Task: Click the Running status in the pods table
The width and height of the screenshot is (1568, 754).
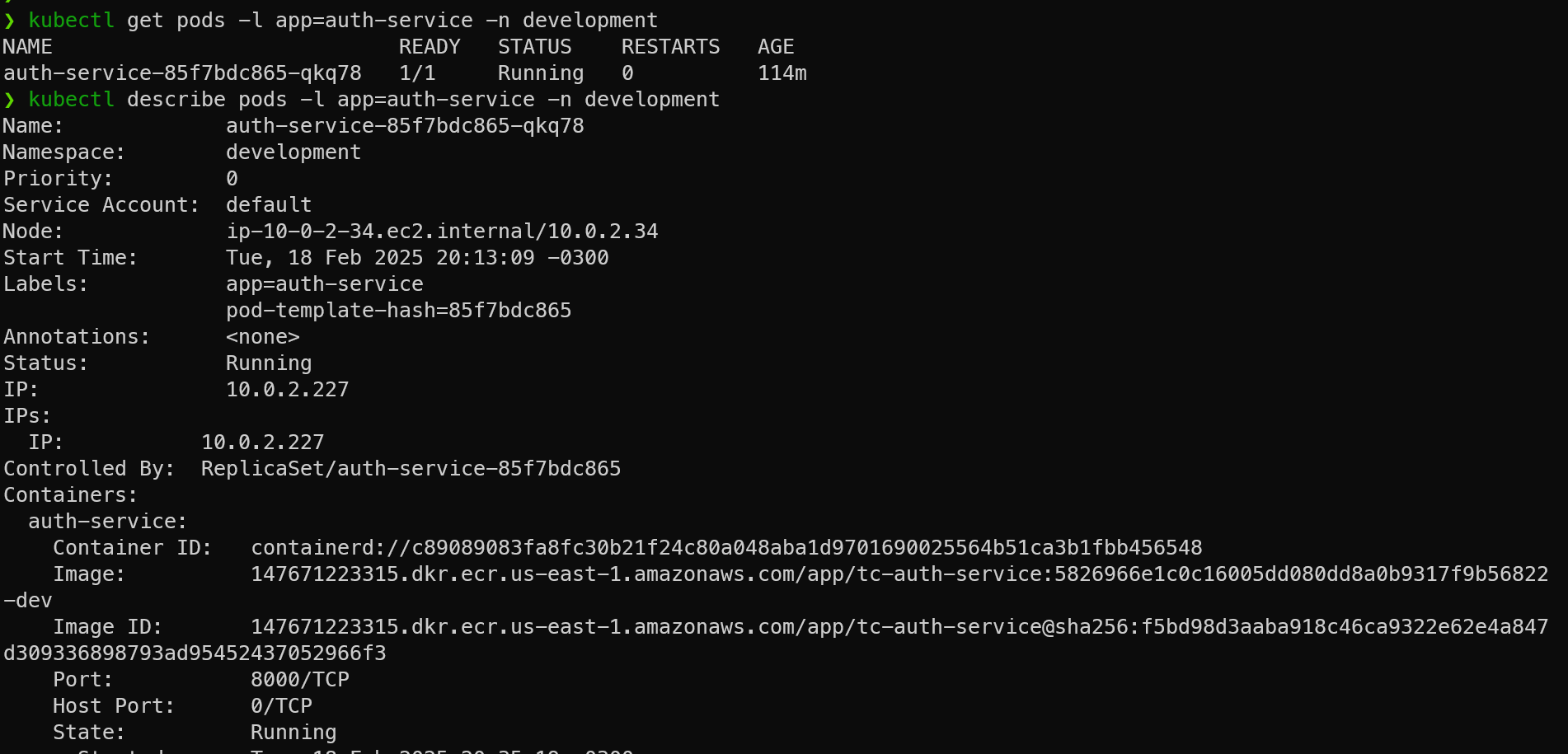Action: click(x=541, y=73)
